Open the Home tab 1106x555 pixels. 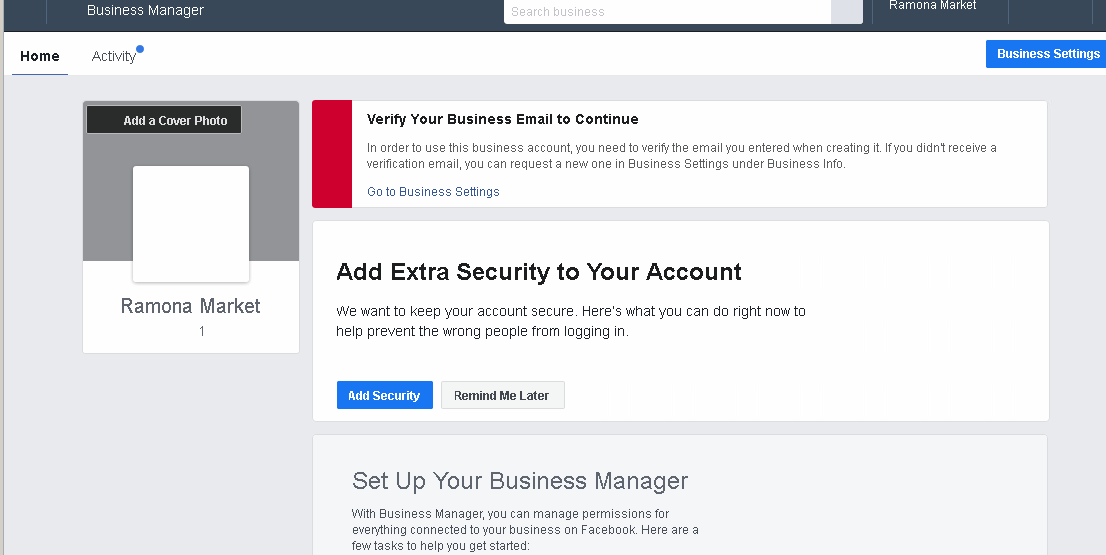(40, 56)
